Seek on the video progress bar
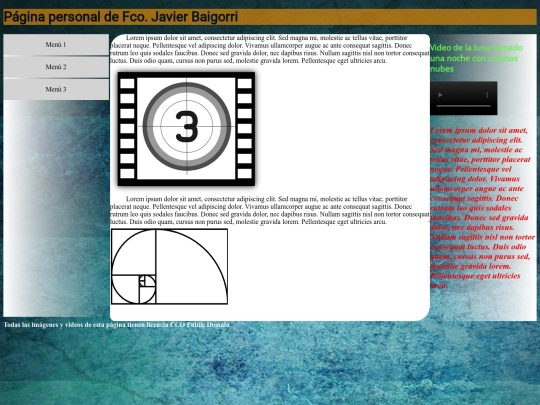The width and height of the screenshot is (540, 405). [463, 106]
